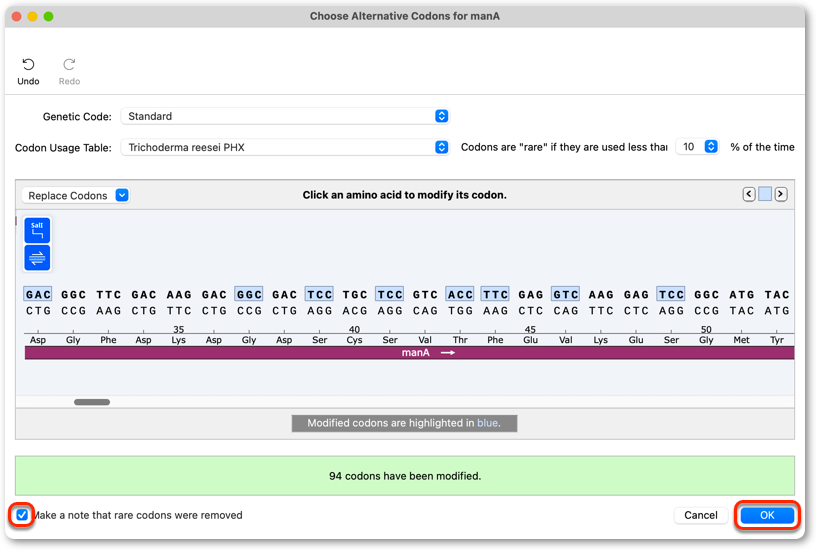Go to next modified codon arrow
Viewport: 816px width, 550px height.
(781, 195)
